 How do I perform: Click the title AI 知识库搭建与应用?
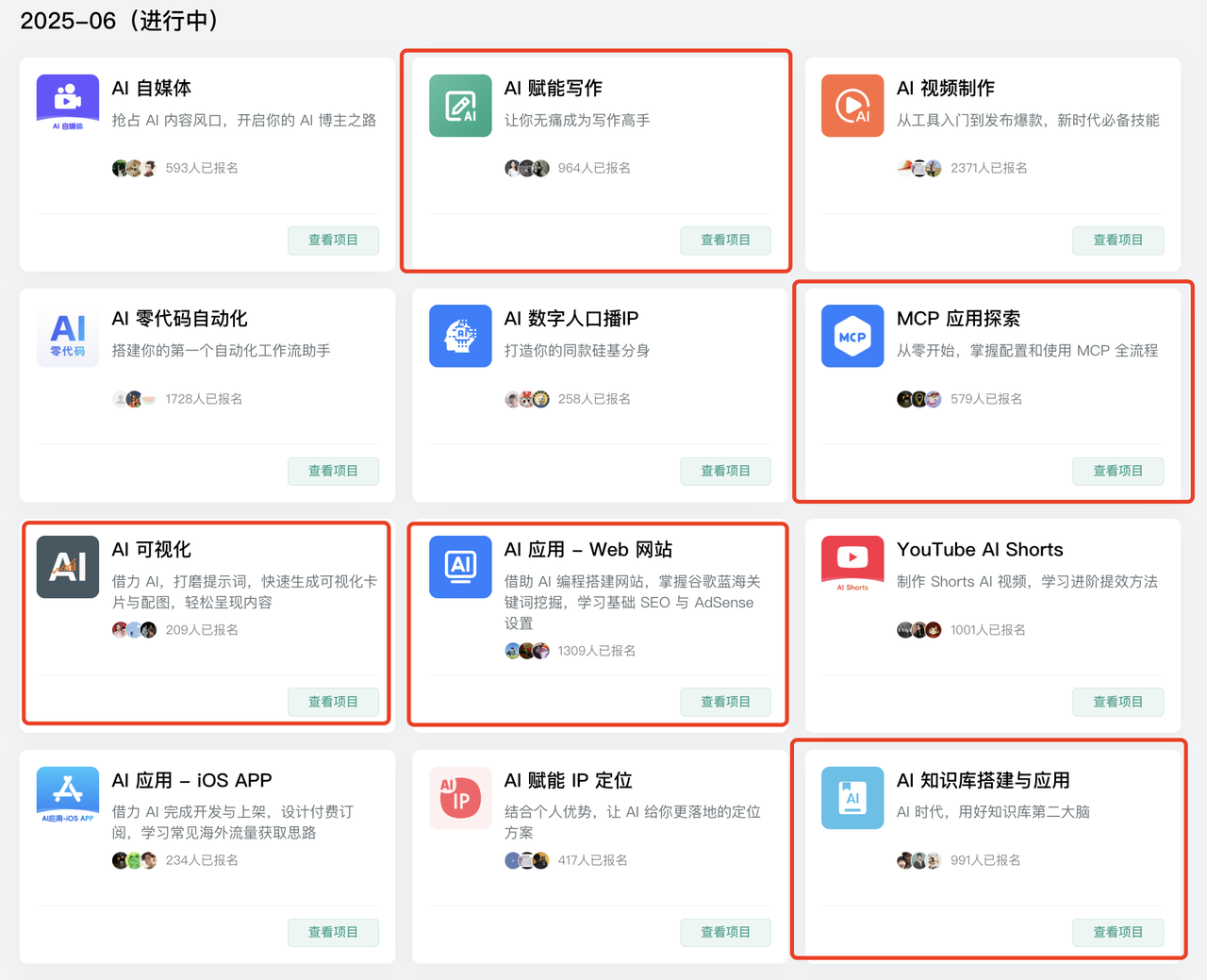(x=984, y=781)
